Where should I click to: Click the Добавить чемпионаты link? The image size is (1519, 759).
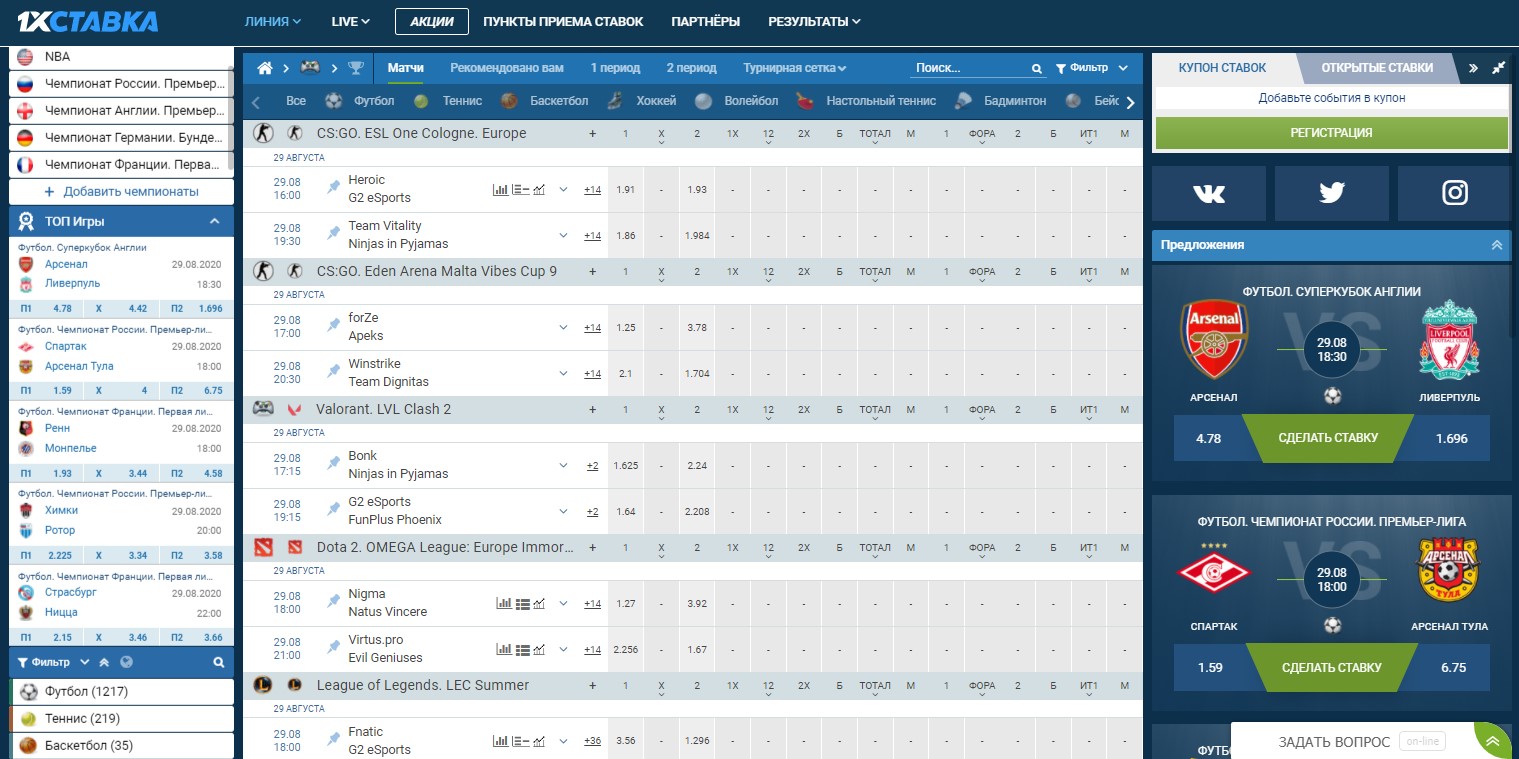[122, 191]
